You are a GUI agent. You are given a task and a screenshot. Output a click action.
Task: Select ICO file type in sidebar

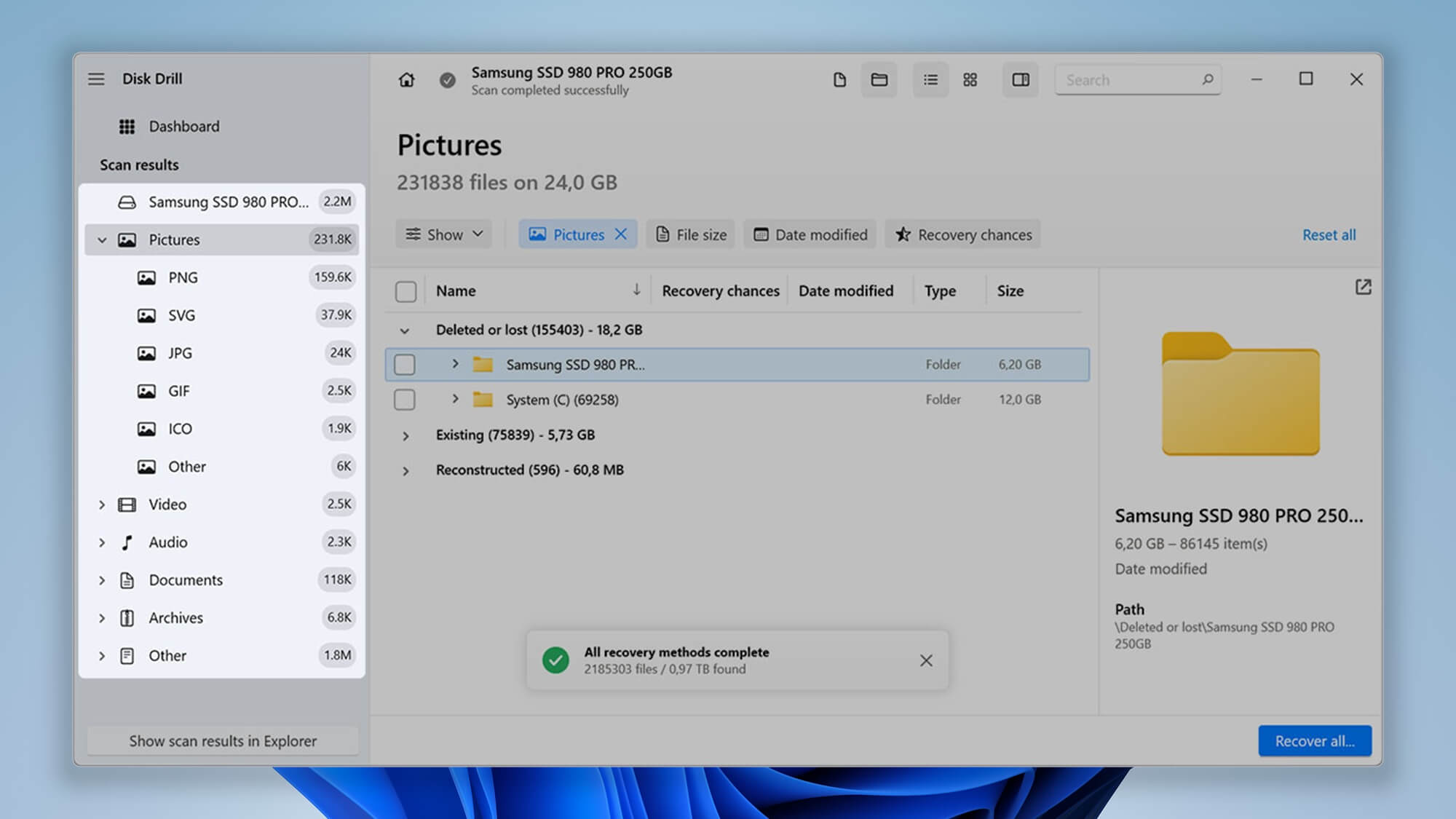click(x=222, y=429)
